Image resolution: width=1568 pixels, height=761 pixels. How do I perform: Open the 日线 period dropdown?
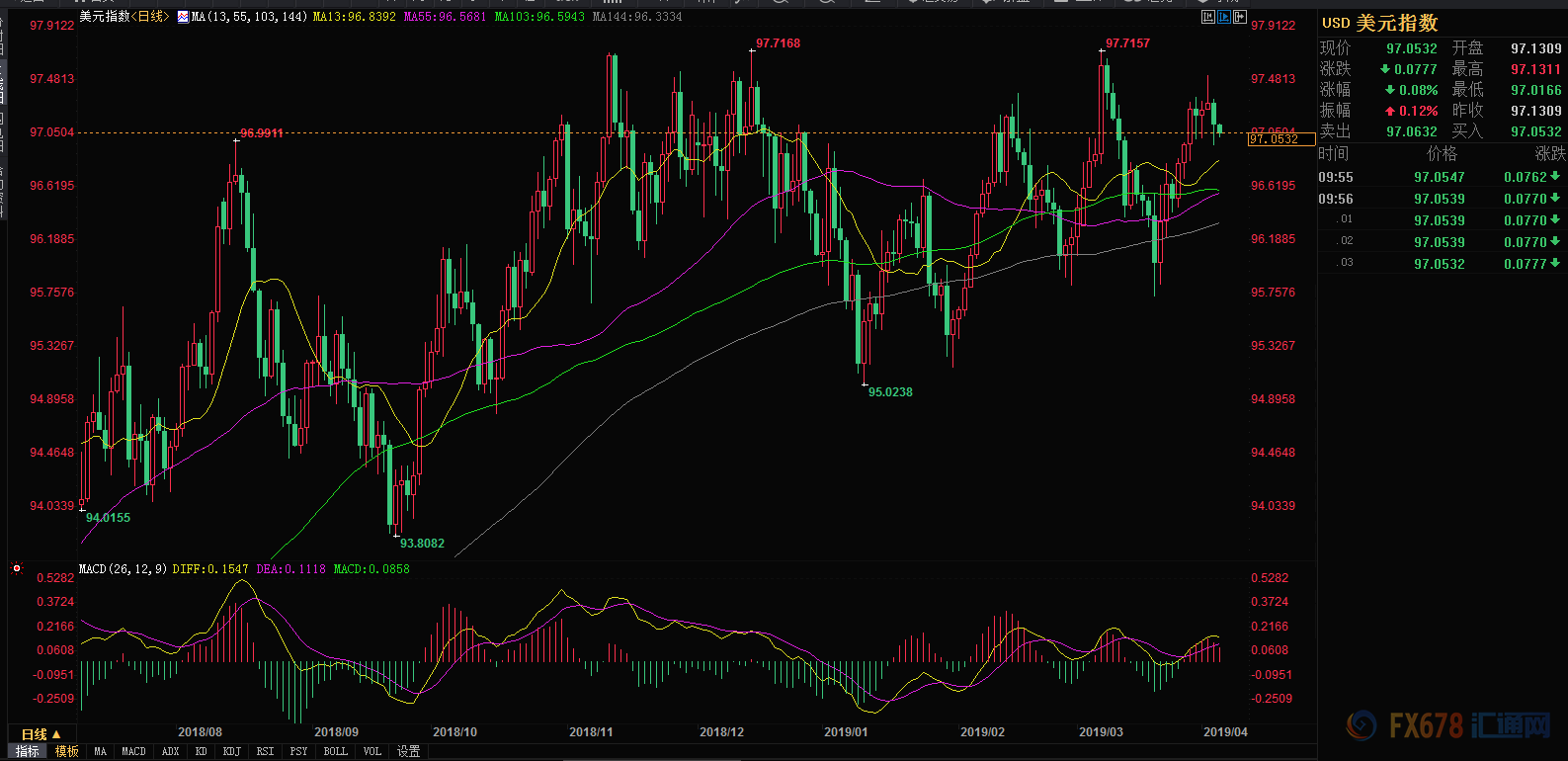click(x=41, y=734)
